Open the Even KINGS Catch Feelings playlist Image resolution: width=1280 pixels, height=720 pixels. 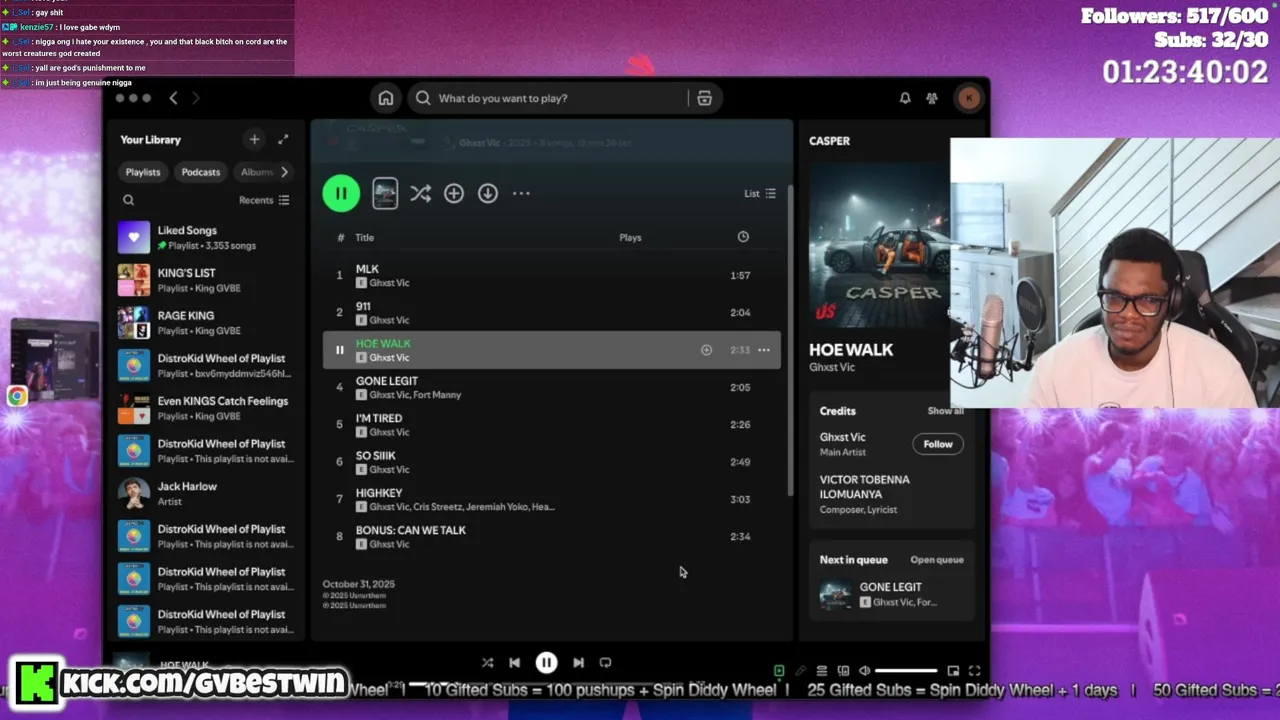[207, 408]
